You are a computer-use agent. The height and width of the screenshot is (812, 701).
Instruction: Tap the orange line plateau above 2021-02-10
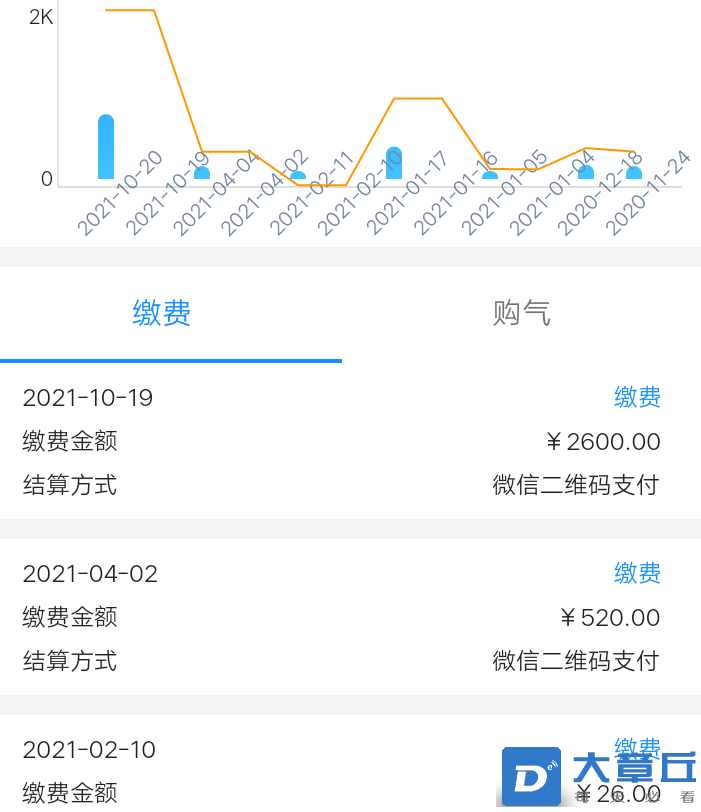[x=418, y=98]
